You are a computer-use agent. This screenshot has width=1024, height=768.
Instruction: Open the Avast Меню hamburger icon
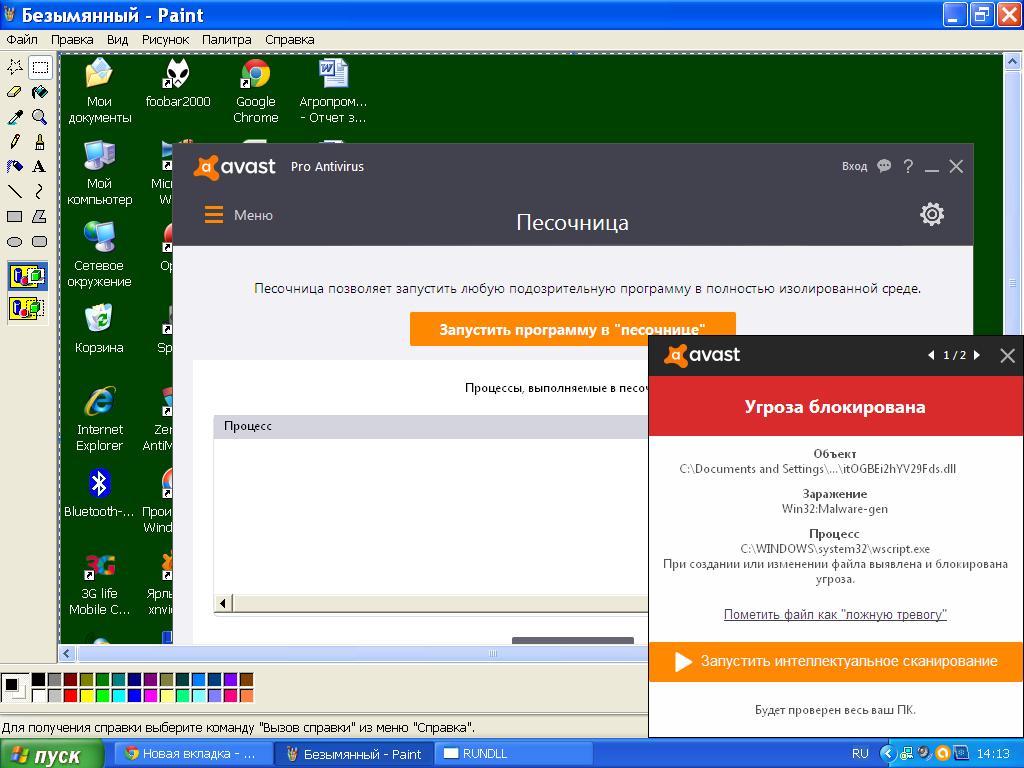pos(214,215)
